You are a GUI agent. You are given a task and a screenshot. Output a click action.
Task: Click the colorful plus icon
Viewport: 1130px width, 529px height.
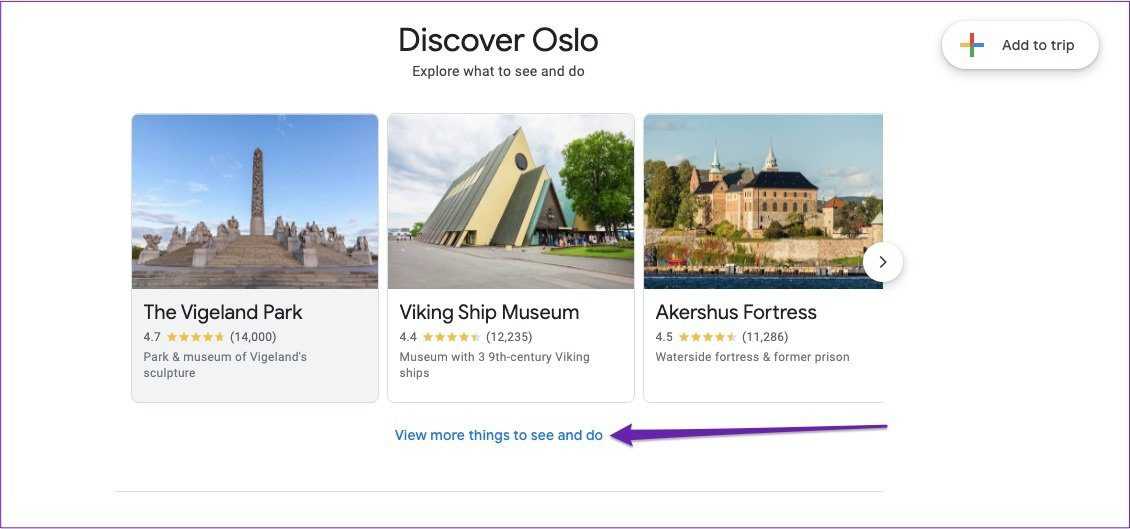coord(972,45)
